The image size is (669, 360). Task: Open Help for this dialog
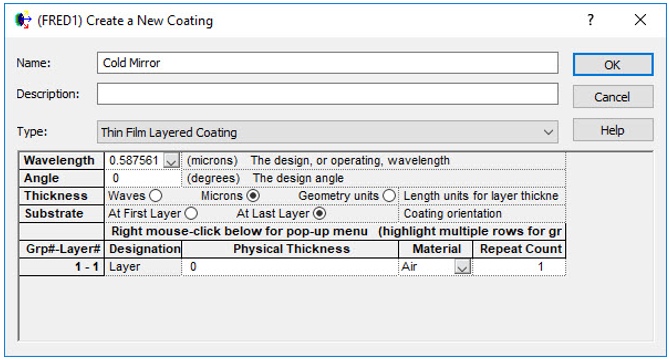[x=613, y=130]
